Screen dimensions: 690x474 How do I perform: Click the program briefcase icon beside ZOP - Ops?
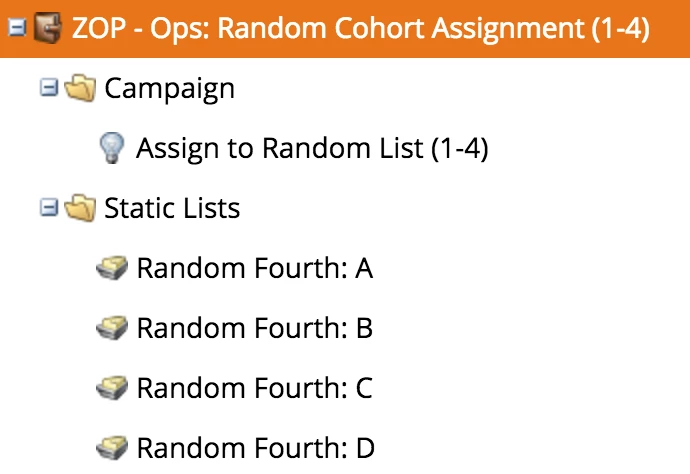click(x=48, y=28)
